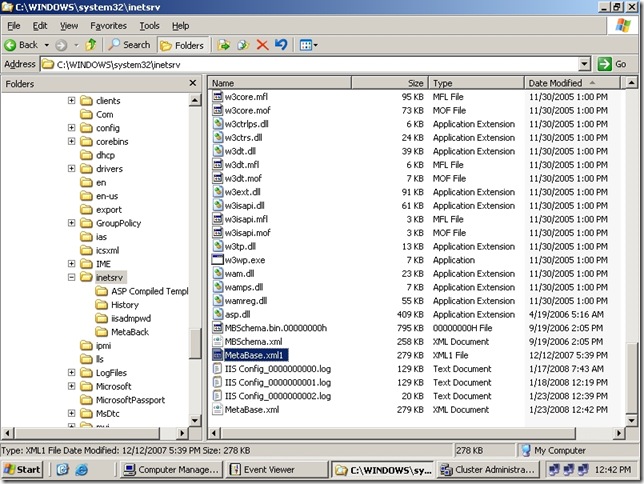Viewport: 644px width, 484px height.
Task: Expand the drivers folder tree node
Action: click(71, 168)
